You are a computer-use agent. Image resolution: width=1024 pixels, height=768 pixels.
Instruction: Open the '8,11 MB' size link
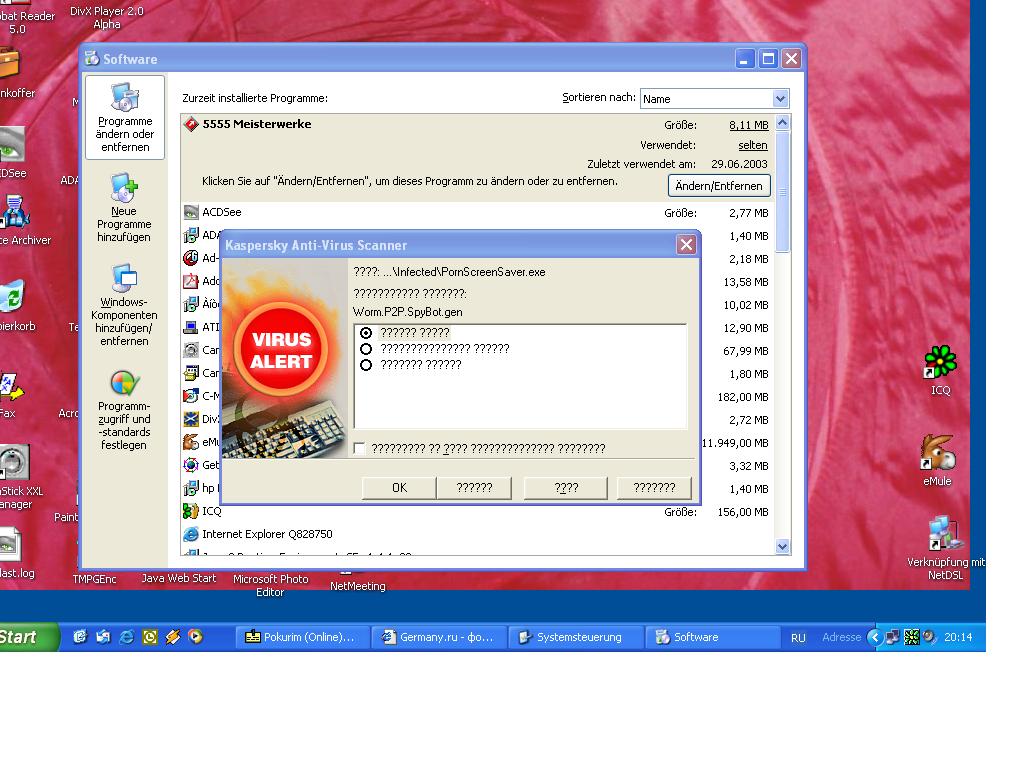[x=748, y=125]
